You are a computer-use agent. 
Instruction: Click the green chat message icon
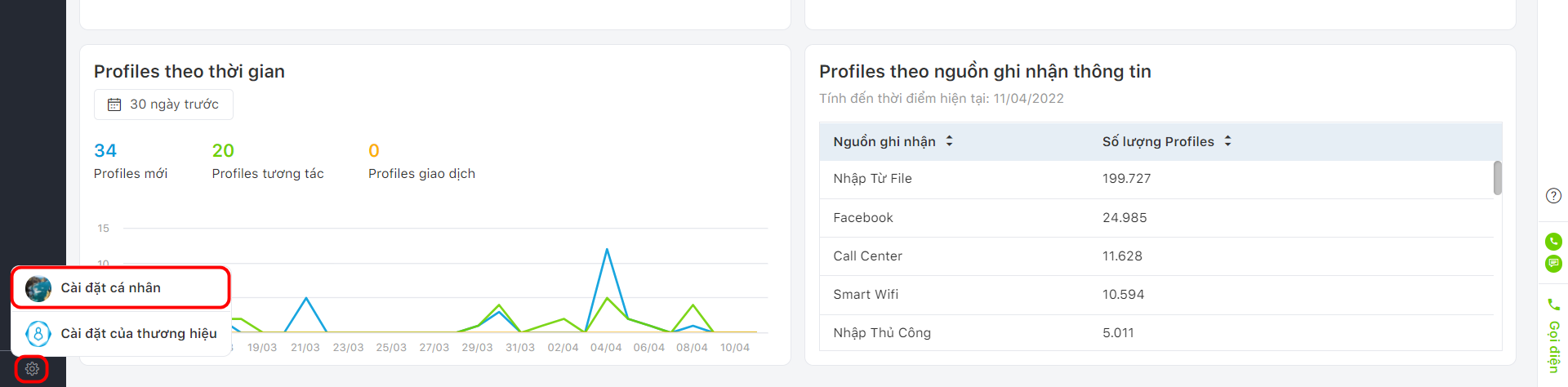pos(1553,264)
